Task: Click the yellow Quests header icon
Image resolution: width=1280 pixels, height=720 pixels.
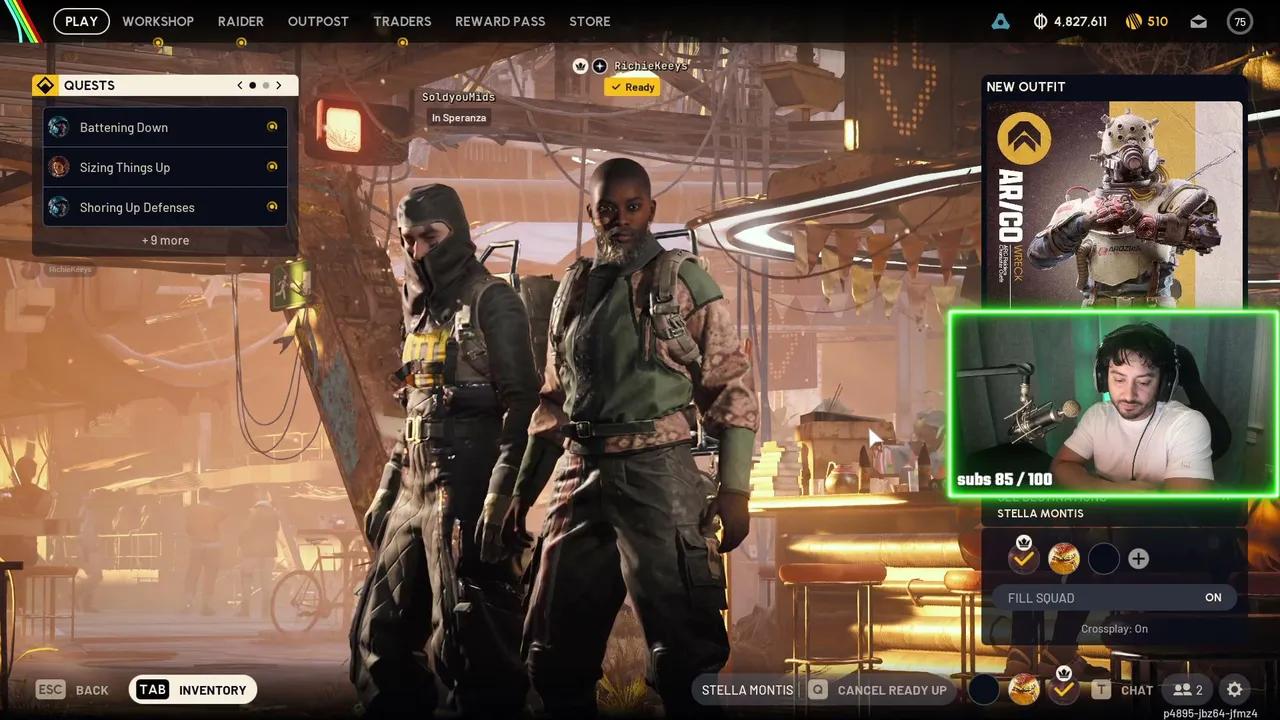Action: pos(45,85)
